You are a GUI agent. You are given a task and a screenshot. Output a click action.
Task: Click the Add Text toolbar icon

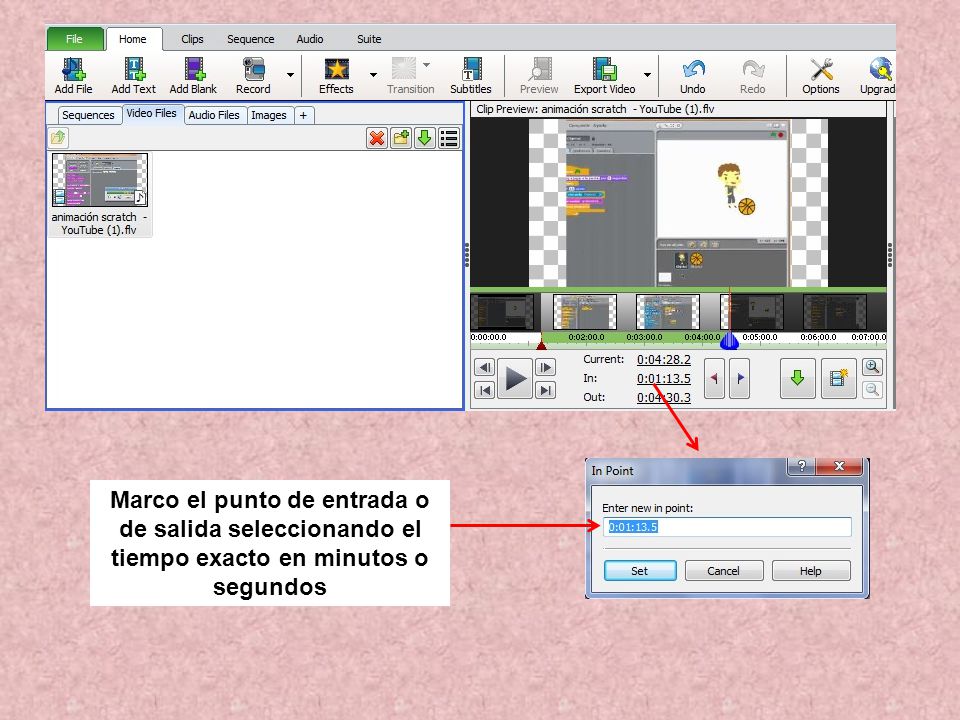134,69
